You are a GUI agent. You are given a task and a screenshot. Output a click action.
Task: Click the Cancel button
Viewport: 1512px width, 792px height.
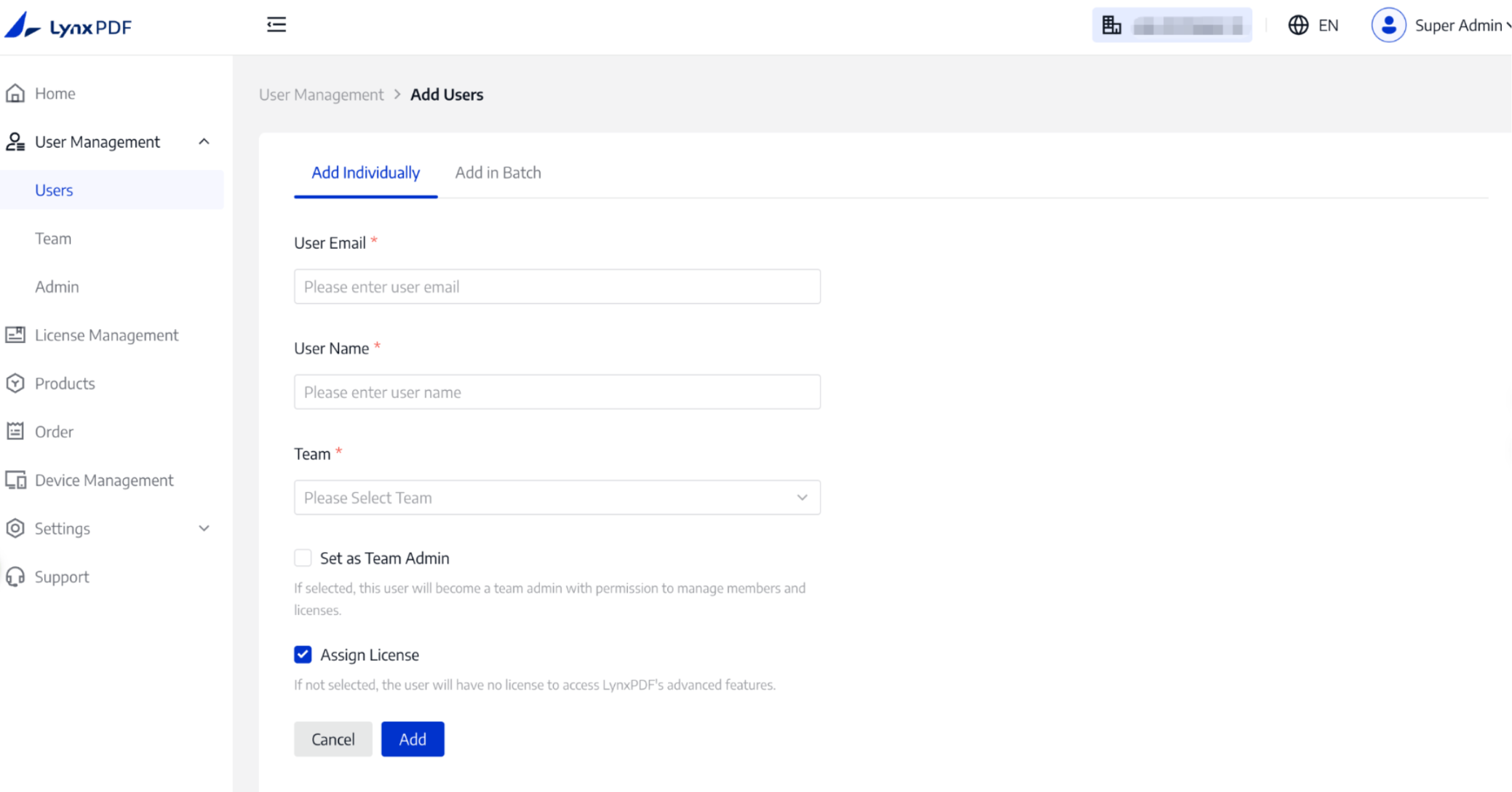(x=333, y=740)
